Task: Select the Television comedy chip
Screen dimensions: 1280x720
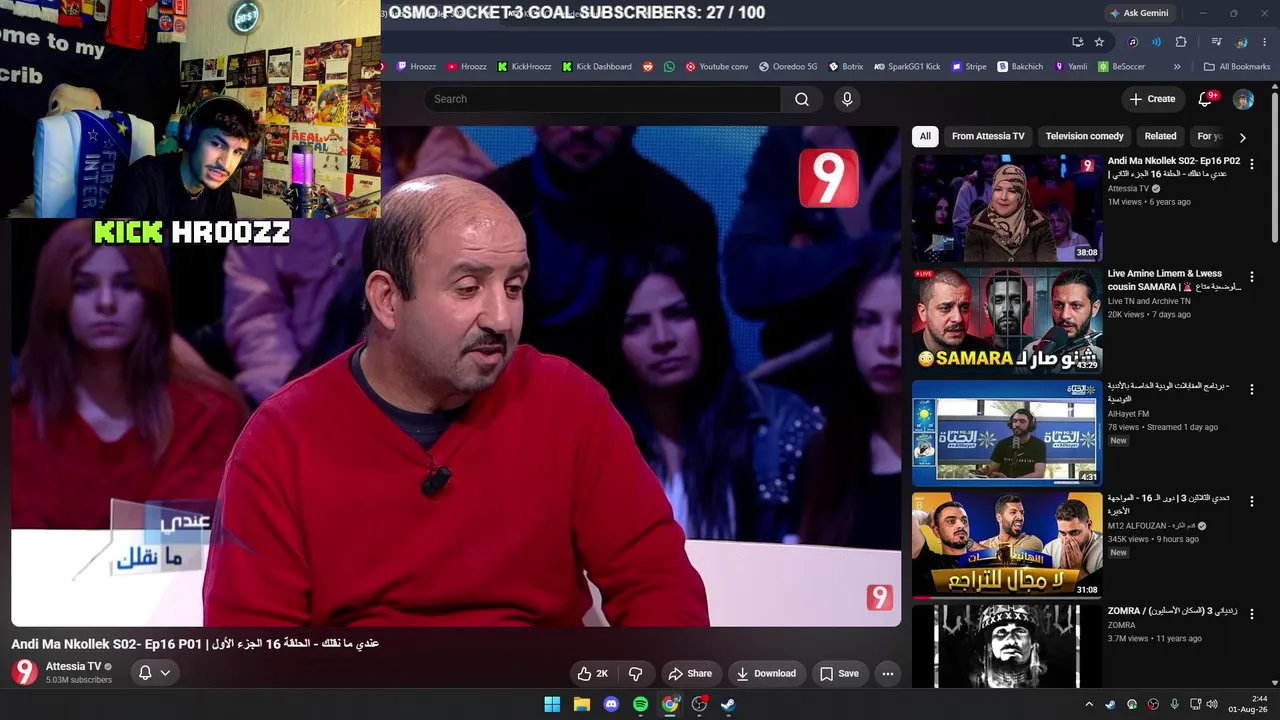Action: pos(1084,136)
